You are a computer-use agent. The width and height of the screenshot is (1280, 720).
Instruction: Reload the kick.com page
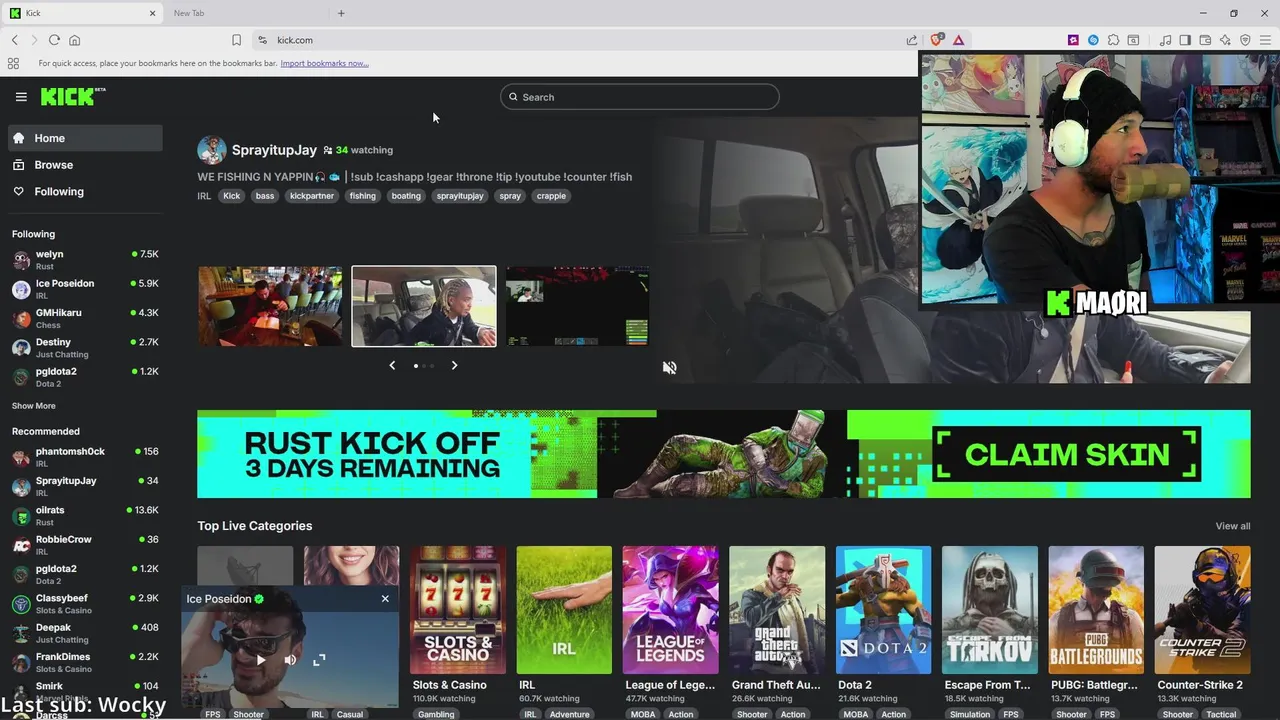(54, 40)
